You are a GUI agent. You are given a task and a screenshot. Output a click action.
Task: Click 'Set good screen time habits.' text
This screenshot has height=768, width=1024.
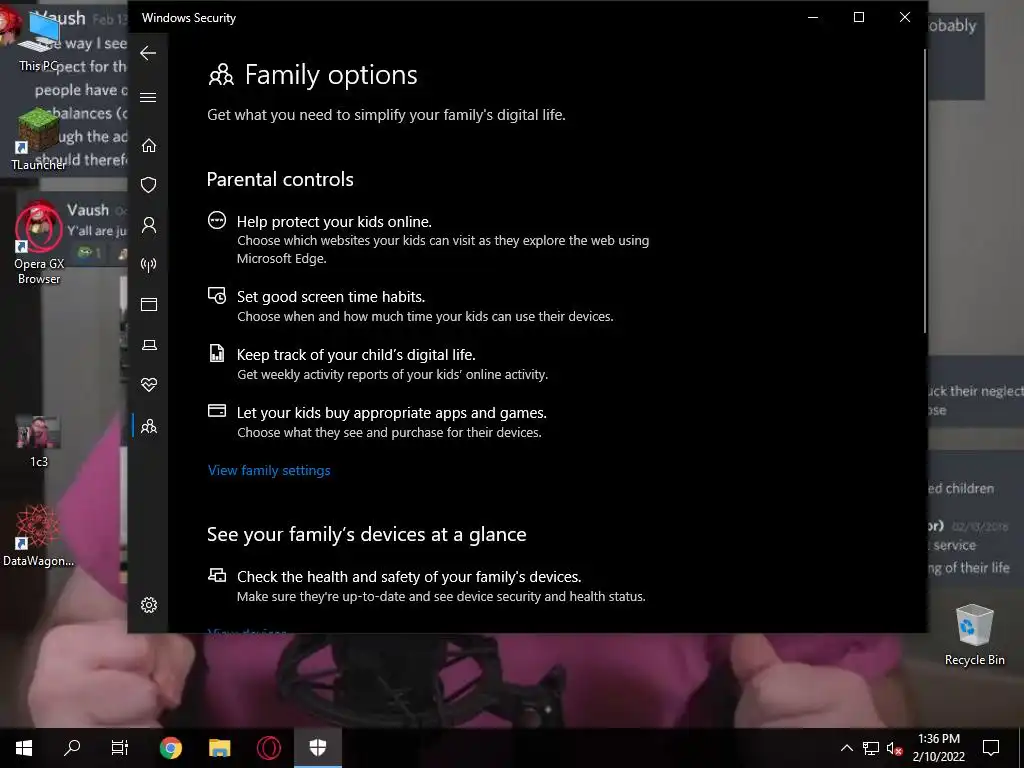pos(331,296)
